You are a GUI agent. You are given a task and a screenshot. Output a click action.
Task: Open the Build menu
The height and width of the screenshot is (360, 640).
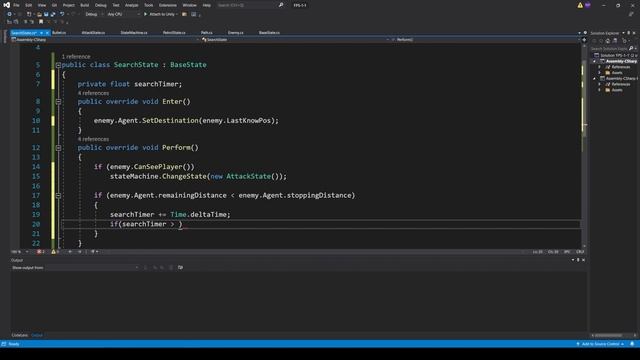84,5
